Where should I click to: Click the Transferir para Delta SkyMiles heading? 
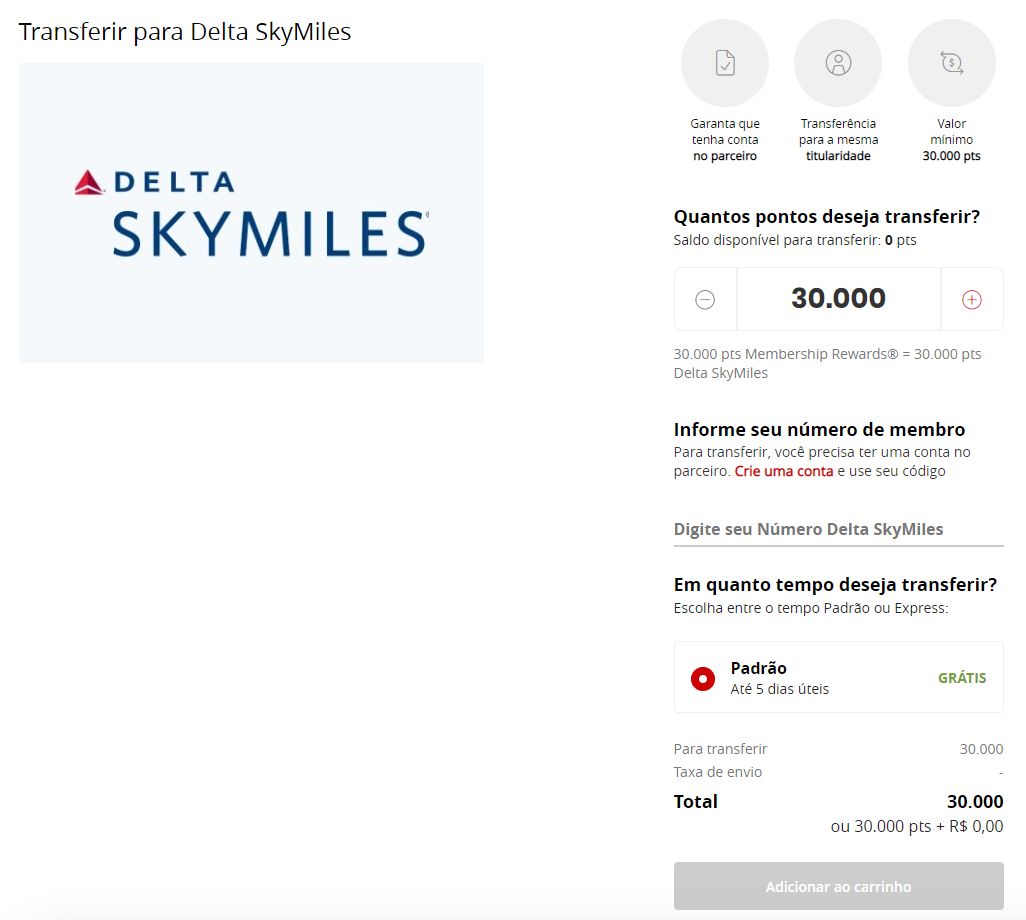coord(185,31)
